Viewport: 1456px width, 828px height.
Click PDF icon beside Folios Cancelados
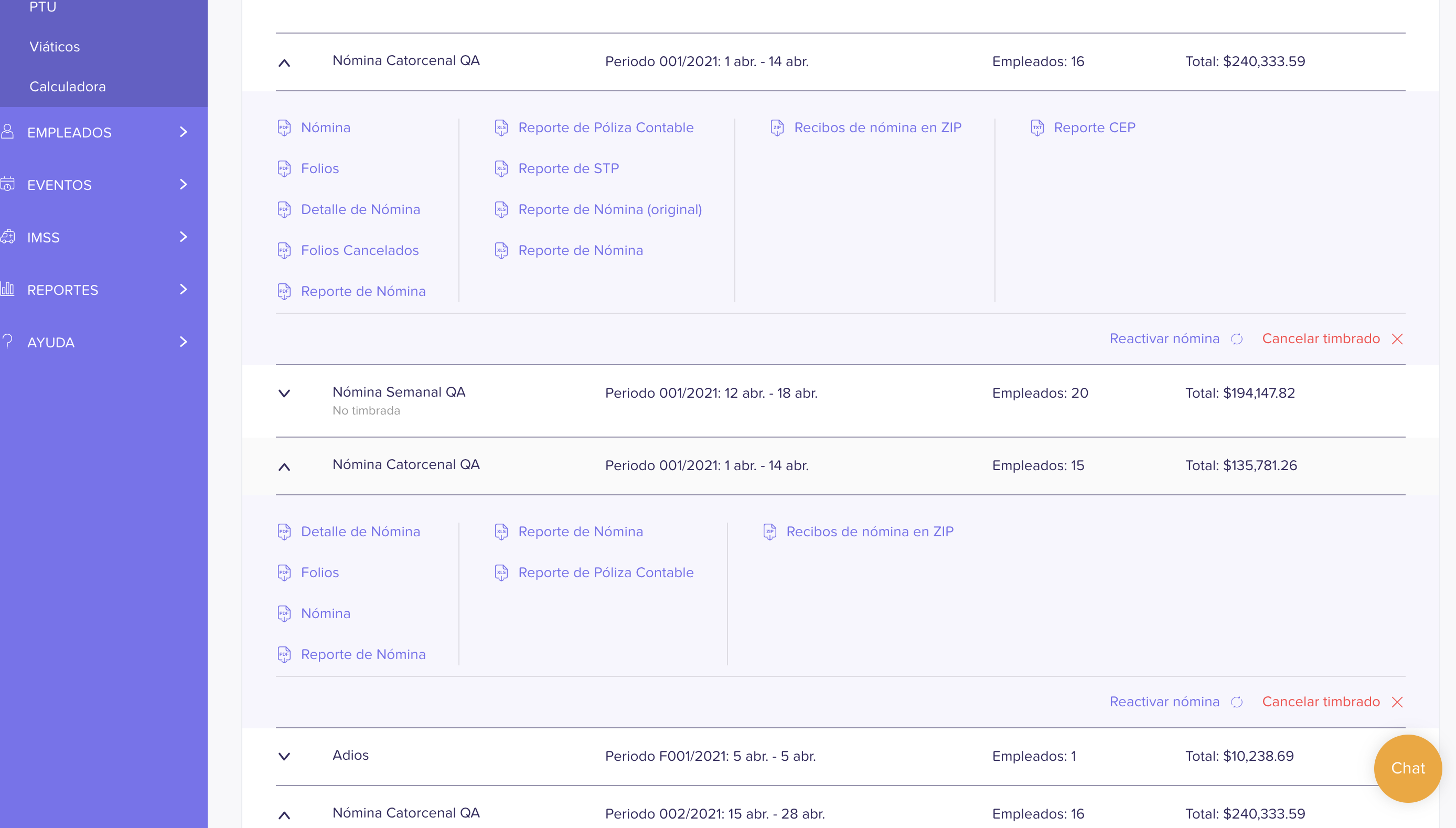pyautogui.click(x=284, y=250)
